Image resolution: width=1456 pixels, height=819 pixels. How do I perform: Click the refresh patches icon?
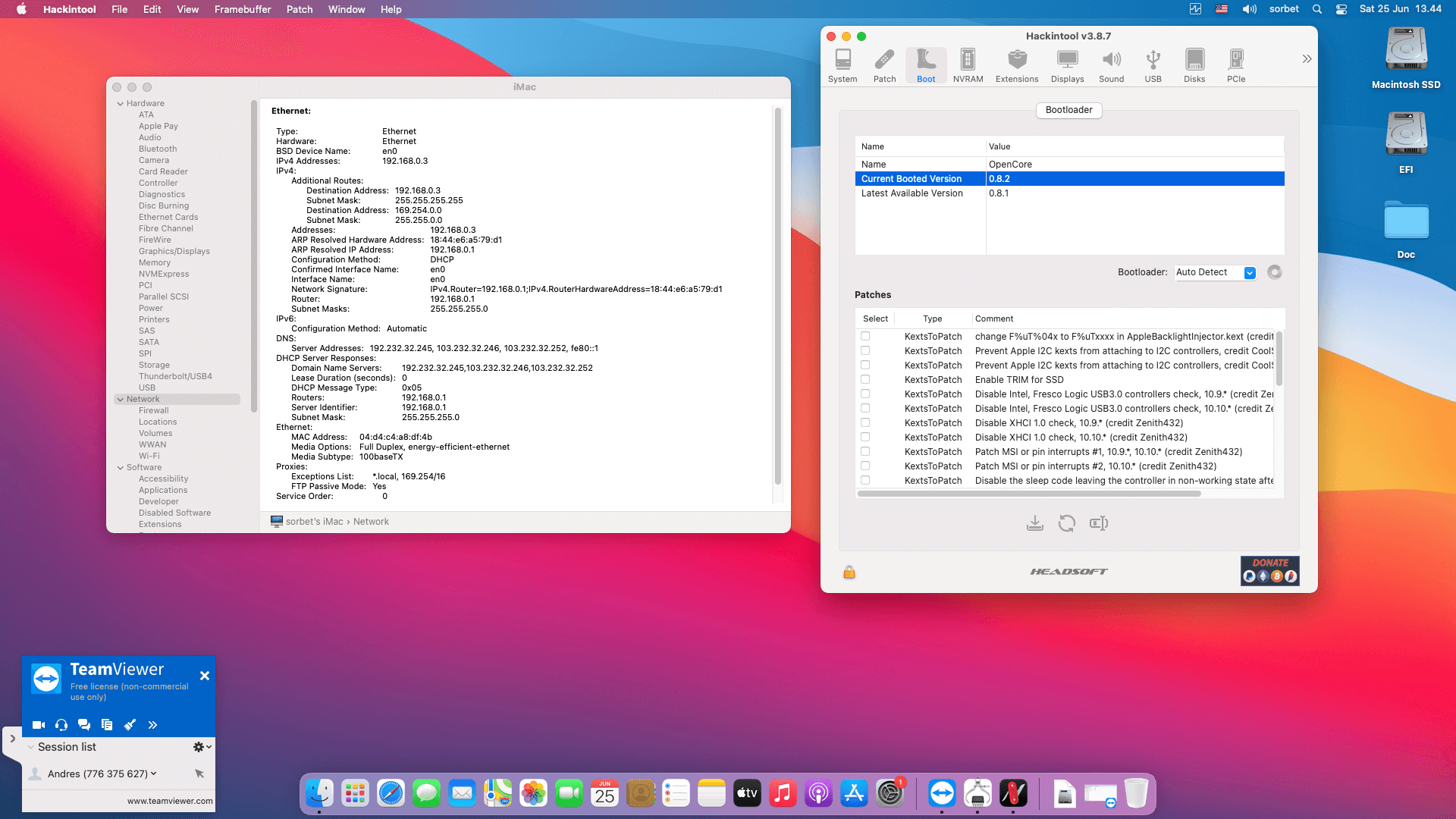pos(1067,523)
